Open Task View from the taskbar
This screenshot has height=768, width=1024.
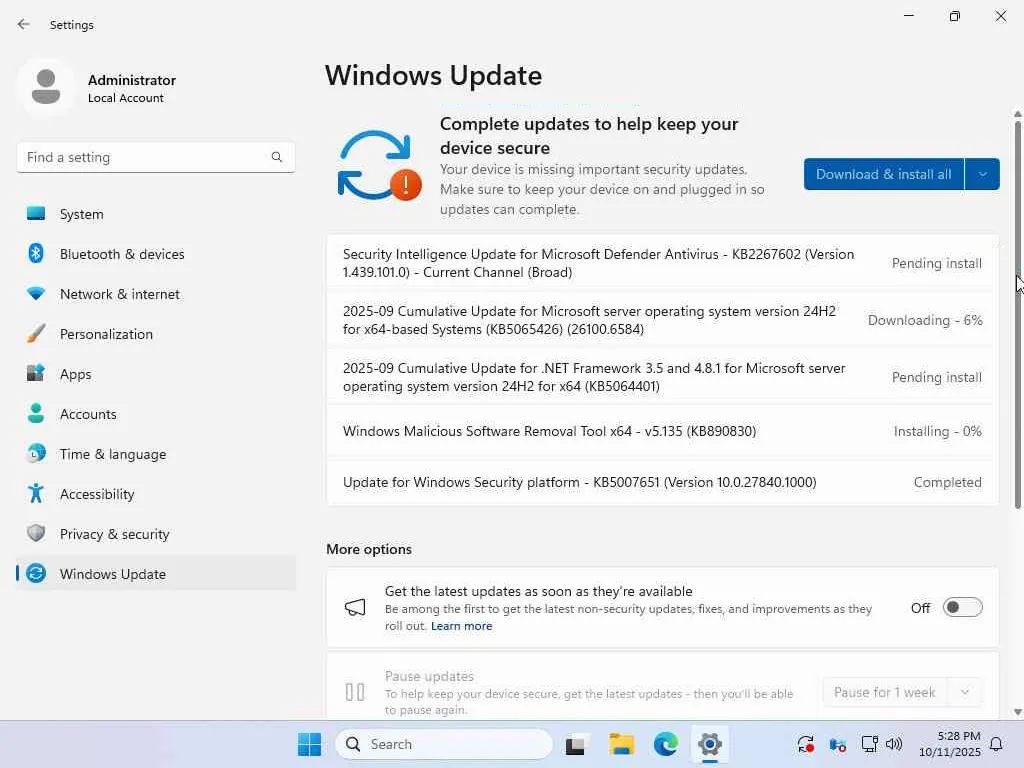575,744
